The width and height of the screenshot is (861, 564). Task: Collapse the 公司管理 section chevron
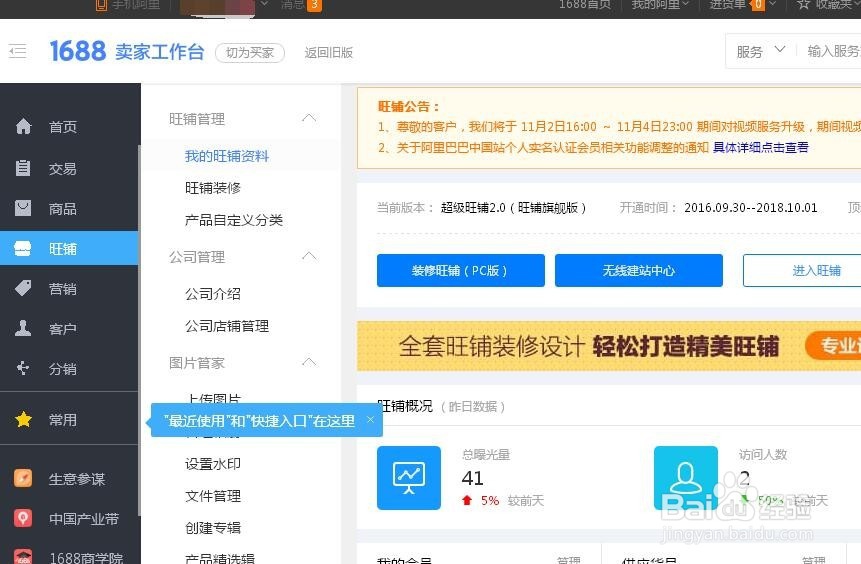click(x=309, y=256)
